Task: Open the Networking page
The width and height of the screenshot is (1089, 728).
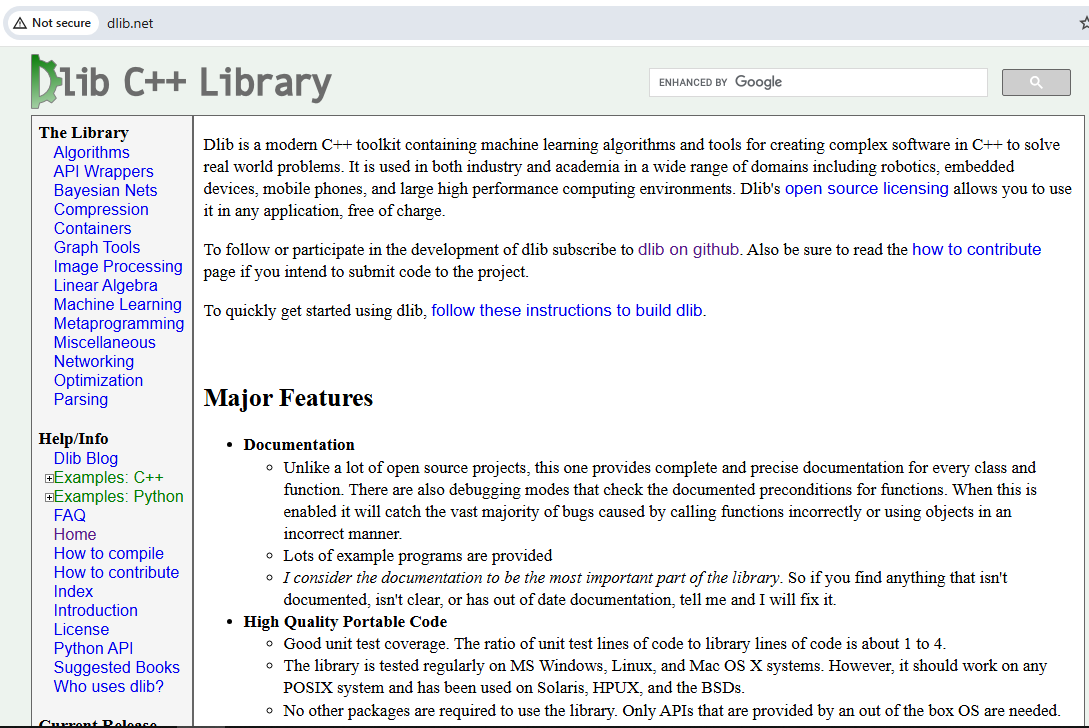Action: pyautogui.click(x=94, y=361)
